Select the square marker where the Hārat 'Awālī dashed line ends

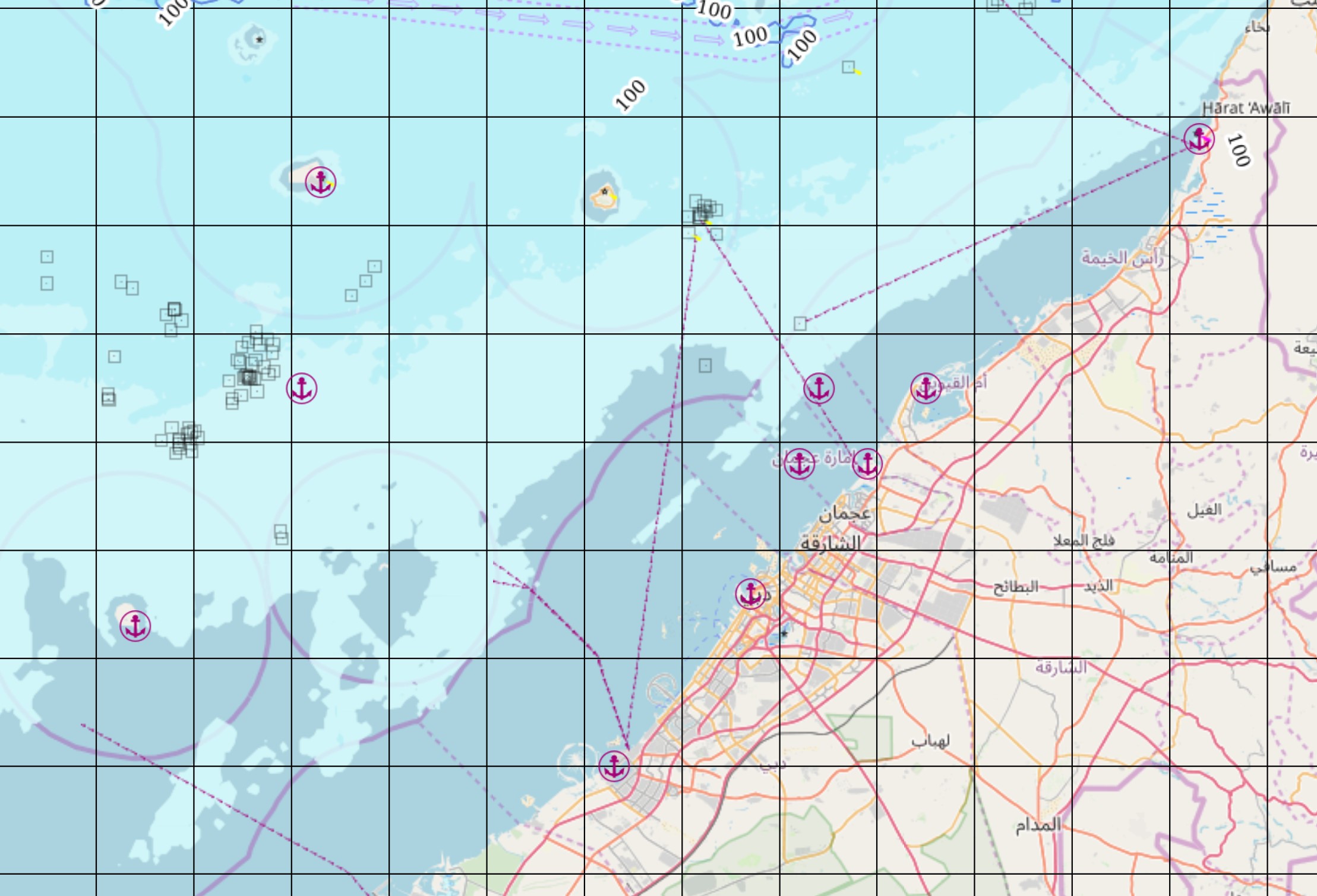800,323
